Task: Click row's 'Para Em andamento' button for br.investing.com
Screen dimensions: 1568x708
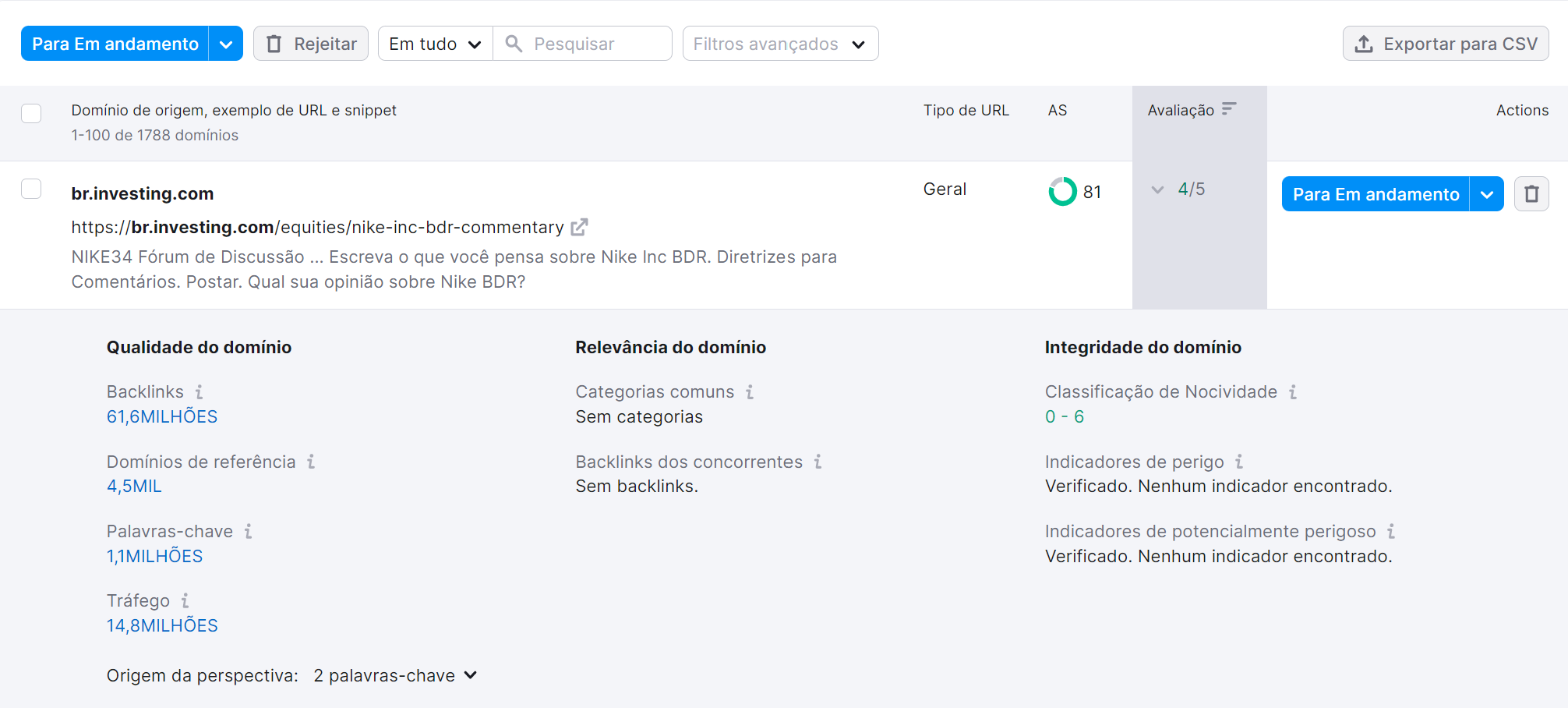Action: pos(1376,194)
